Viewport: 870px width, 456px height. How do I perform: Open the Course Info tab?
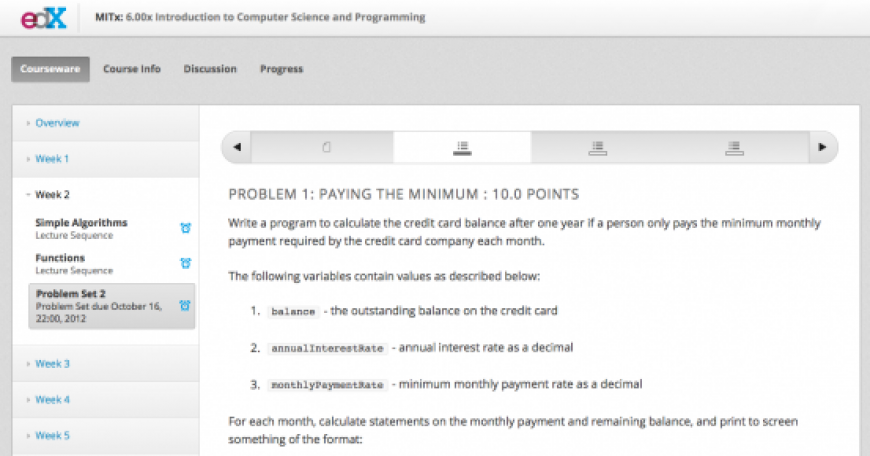point(132,69)
